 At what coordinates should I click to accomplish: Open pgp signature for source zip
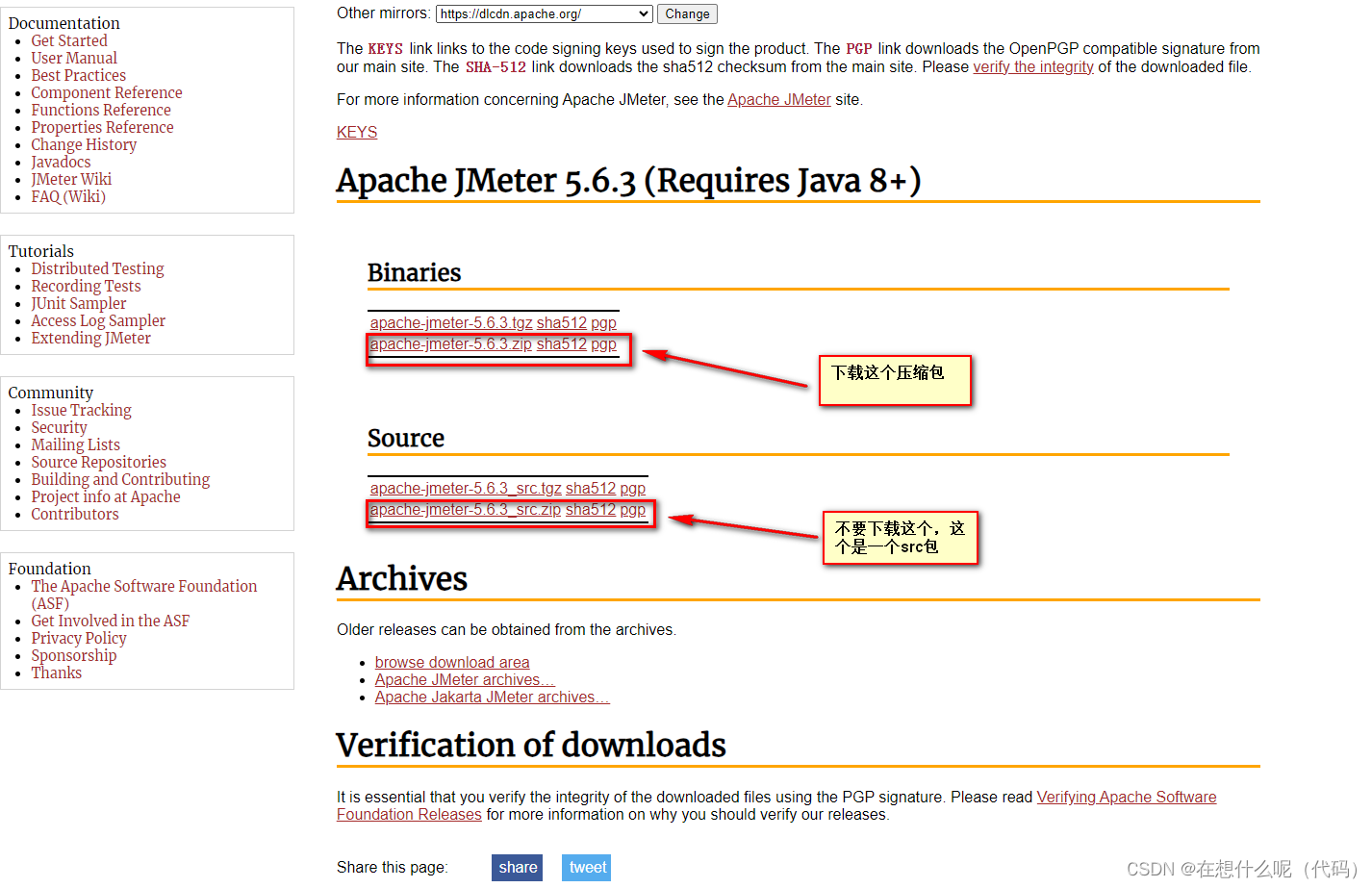pos(632,510)
